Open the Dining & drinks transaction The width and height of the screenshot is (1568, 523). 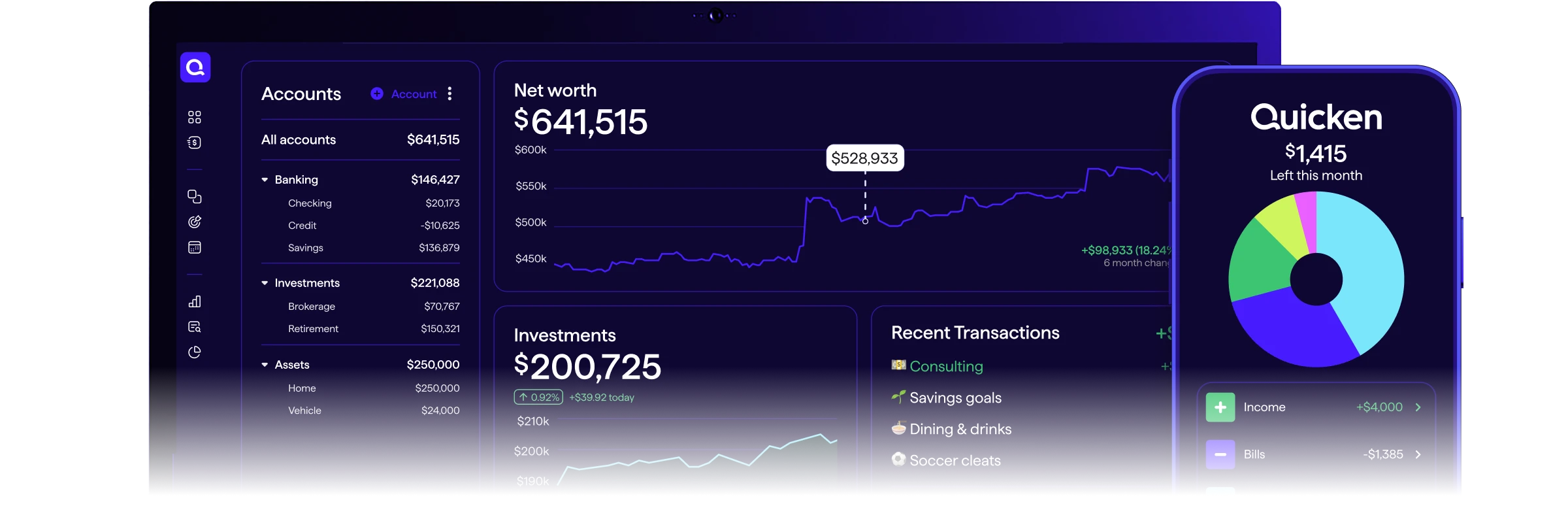pos(960,429)
